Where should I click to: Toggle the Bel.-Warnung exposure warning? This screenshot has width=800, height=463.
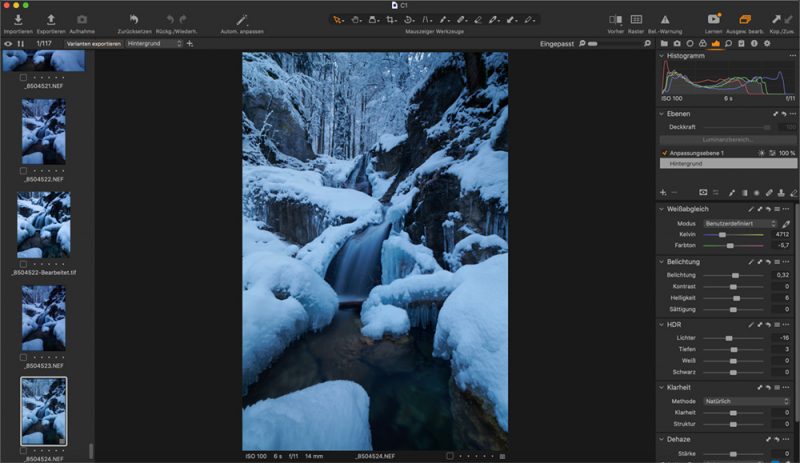(x=665, y=20)
